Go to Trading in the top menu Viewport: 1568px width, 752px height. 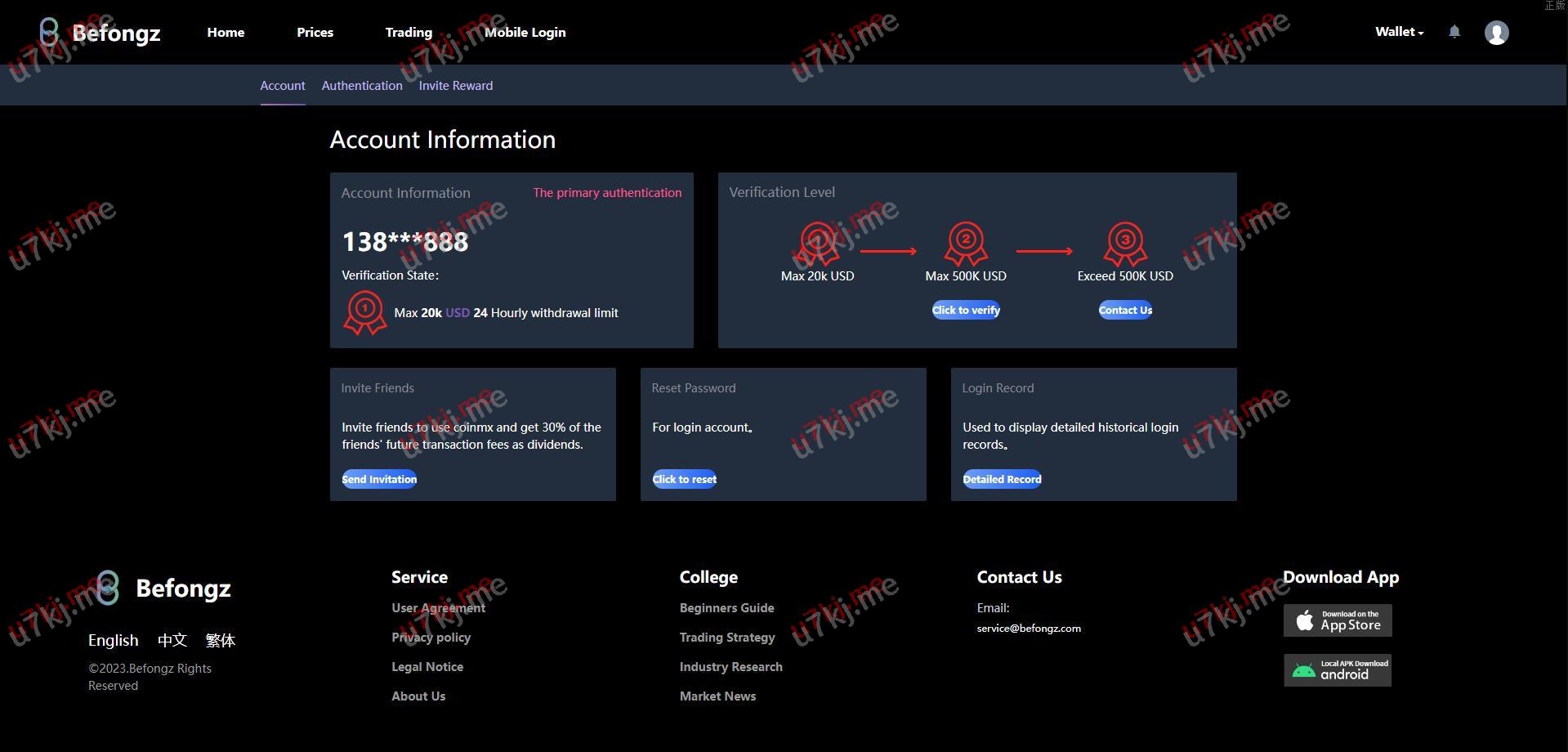click(409, 33)
